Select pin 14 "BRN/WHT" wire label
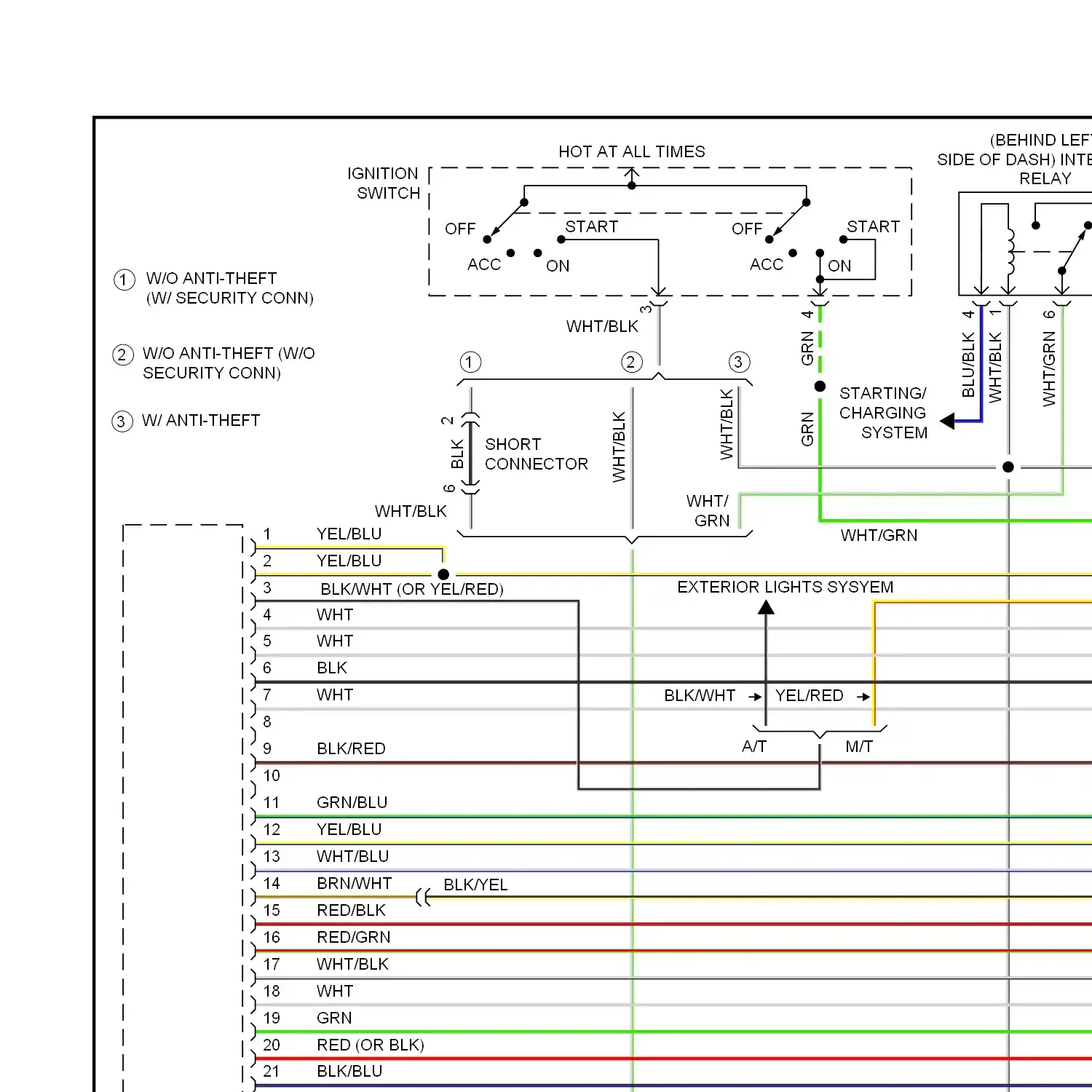The width and height of the screenshot is (1092, 1092). click(x=354, y=883)
